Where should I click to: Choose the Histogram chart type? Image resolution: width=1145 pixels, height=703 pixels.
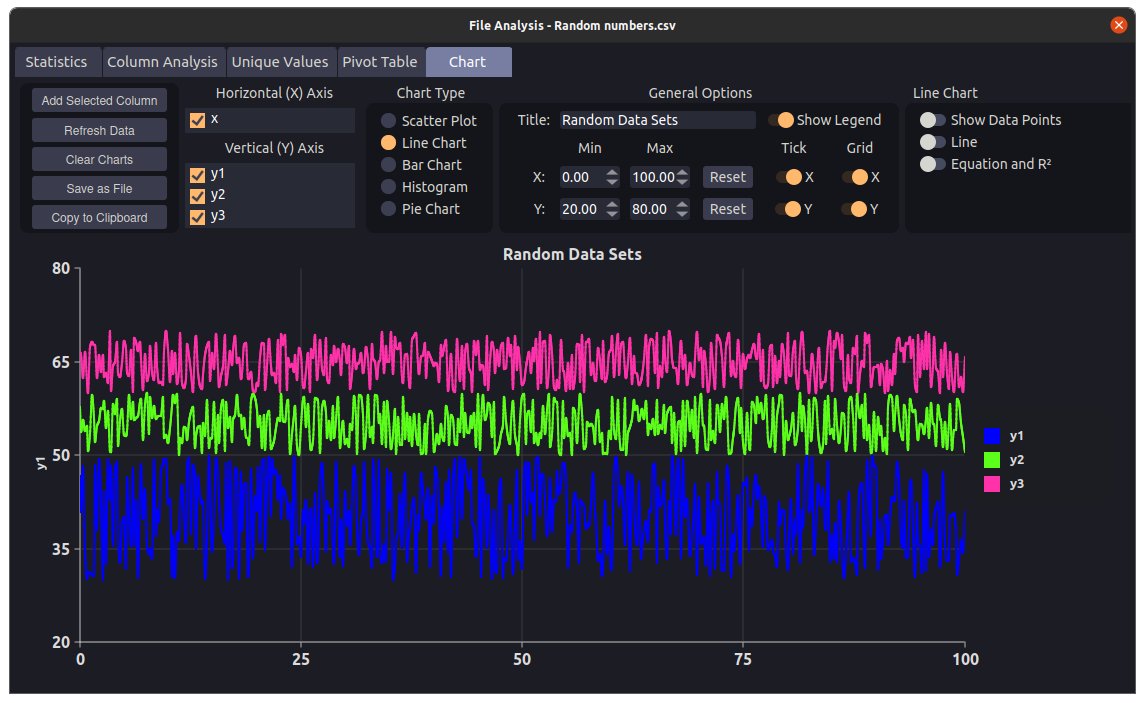click(x=388, y=187)
